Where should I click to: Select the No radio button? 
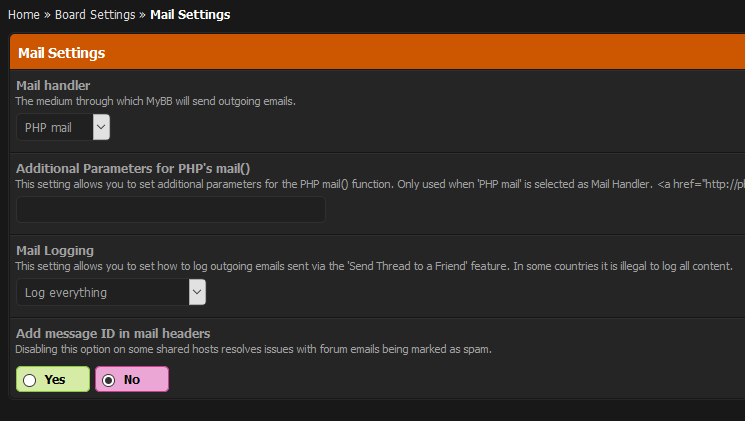coord(109,380)
